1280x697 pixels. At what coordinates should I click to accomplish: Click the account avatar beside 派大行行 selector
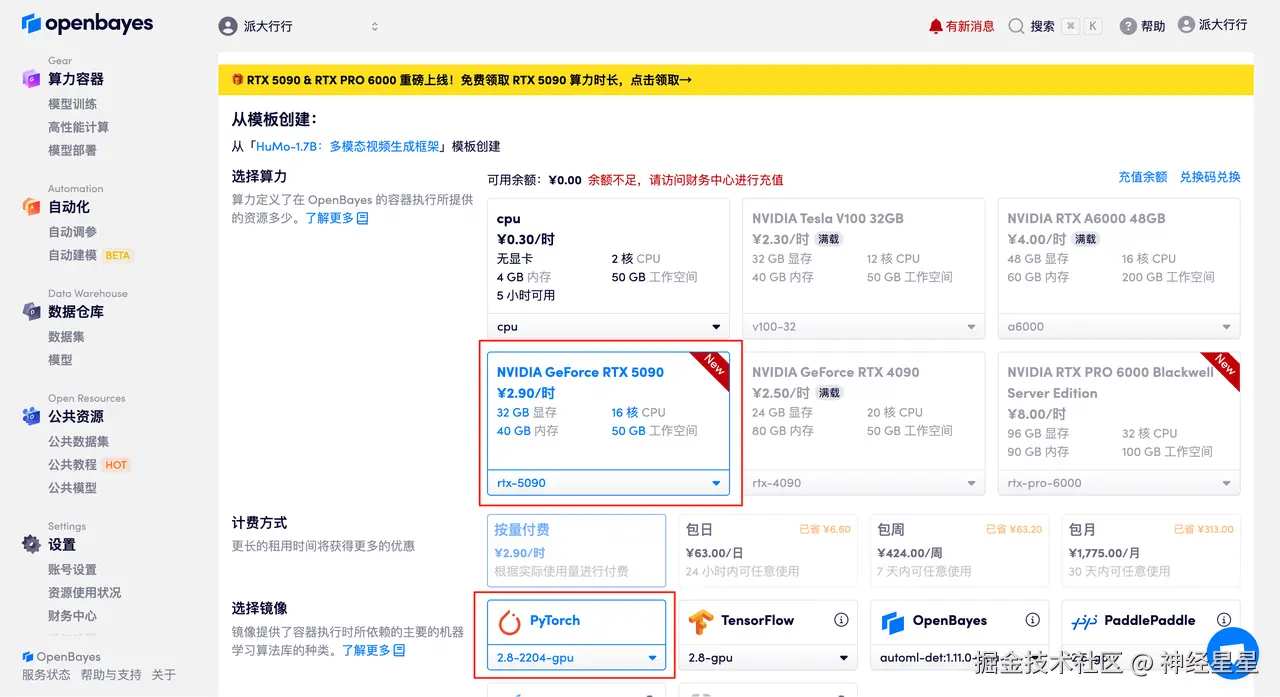228,26
